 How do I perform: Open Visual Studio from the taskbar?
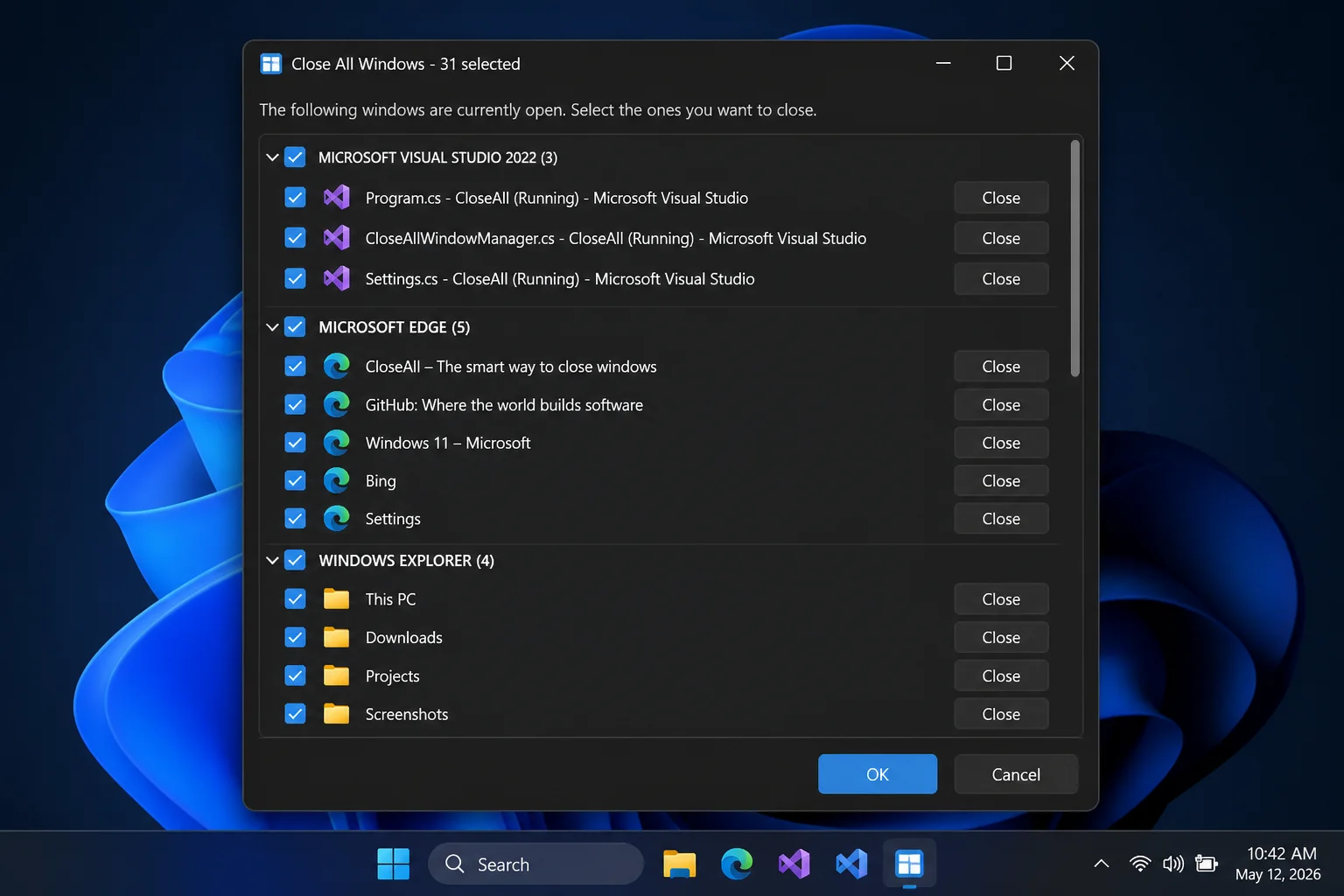click(794, 864)
